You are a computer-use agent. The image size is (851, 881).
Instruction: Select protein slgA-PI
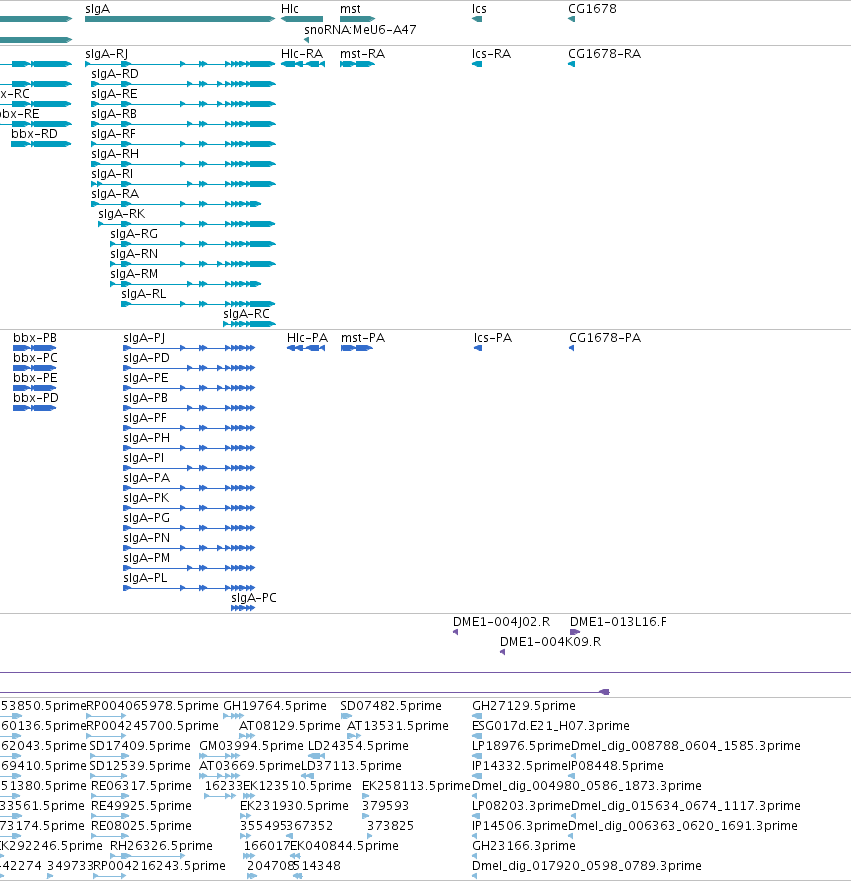point(189,468)
